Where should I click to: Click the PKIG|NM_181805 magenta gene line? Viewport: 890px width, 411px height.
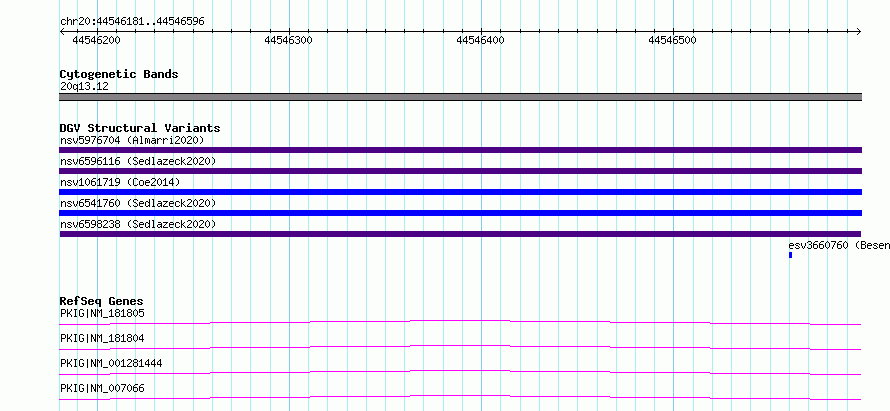pyautogui.click(x=460, y=322)
